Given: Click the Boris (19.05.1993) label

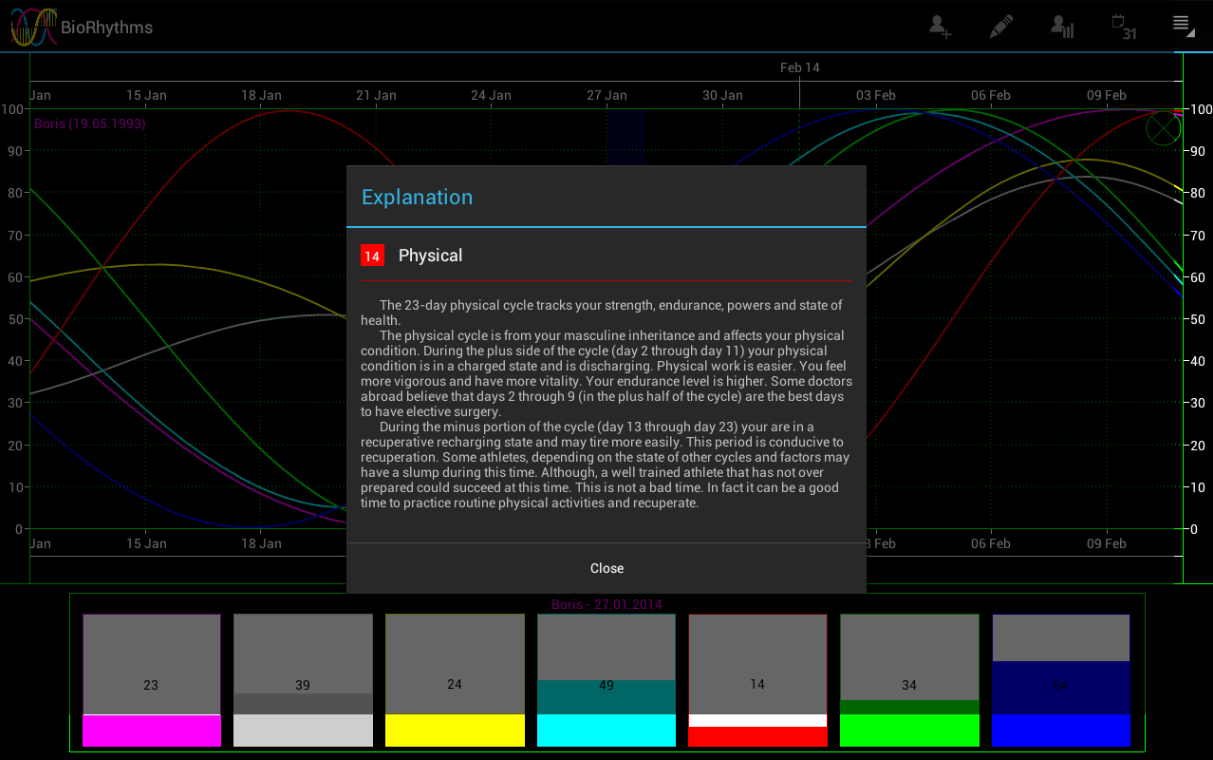Looking at the screenshot, I should click(90, 124).
